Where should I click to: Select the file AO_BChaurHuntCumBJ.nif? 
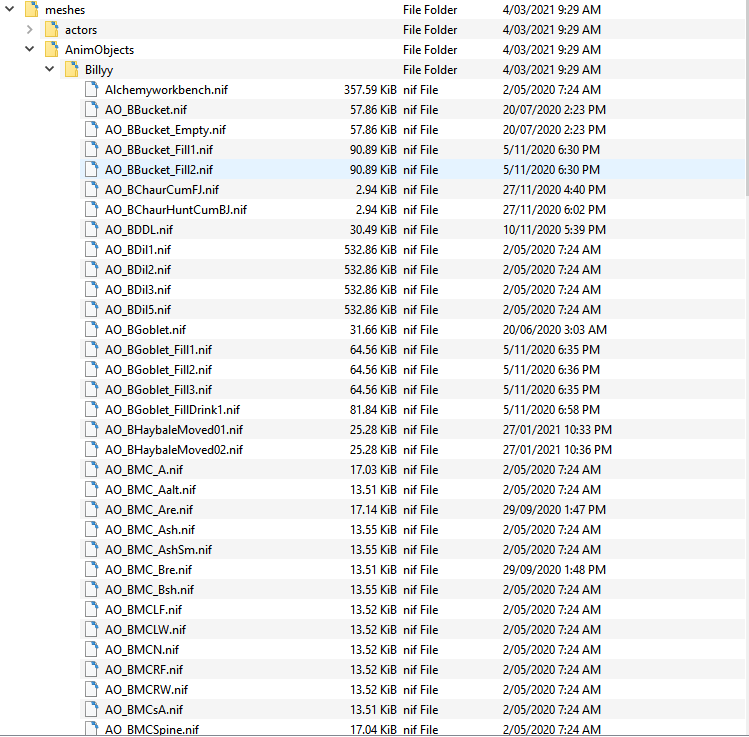tap(176, 210)
